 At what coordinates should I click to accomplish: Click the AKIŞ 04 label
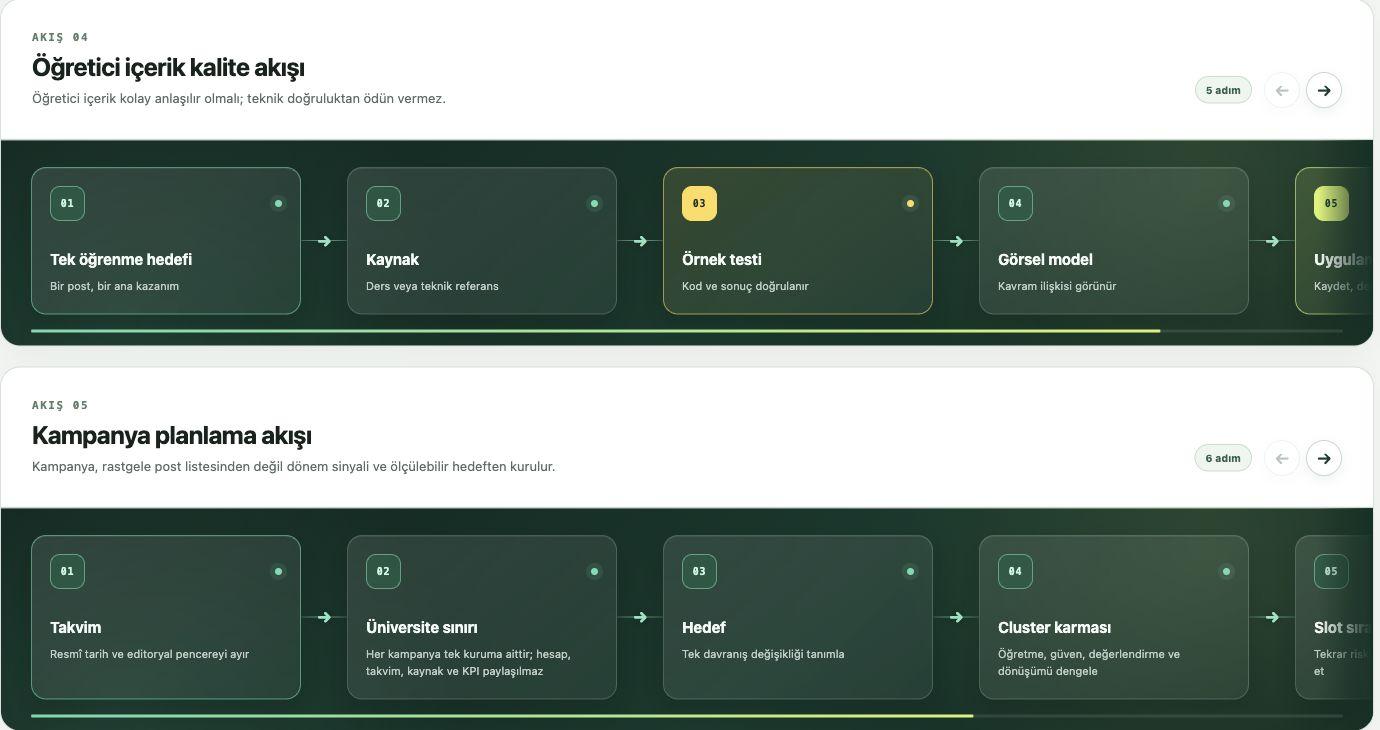pyautogui.click(x=60, y=37)
